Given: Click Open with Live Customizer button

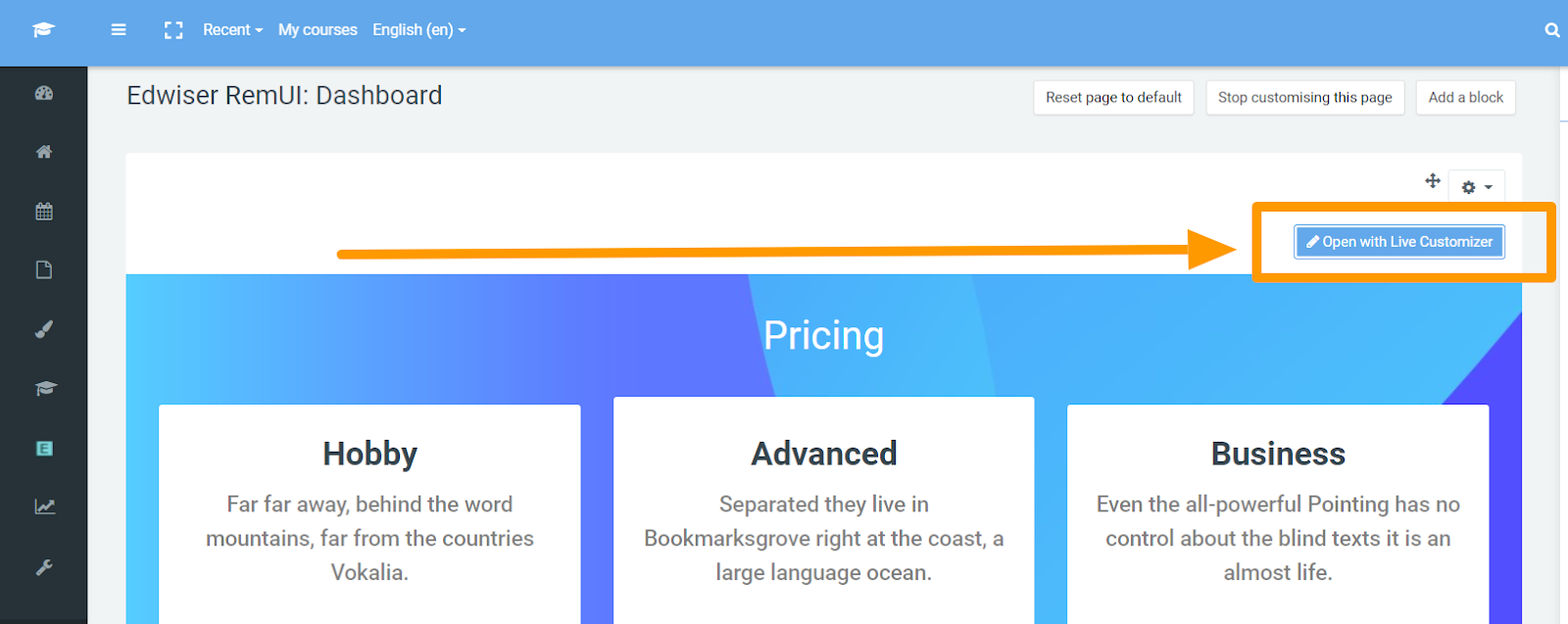Looking at the screenshot, I should point(1399,242).
